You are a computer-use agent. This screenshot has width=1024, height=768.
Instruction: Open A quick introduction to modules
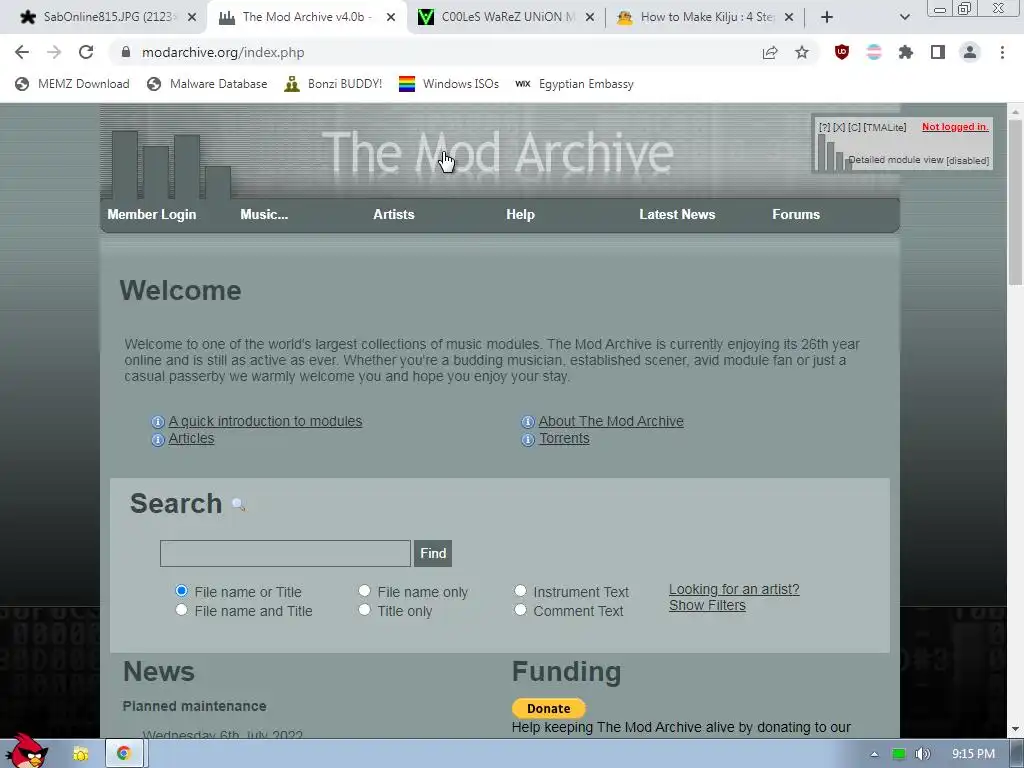[265, 421]
